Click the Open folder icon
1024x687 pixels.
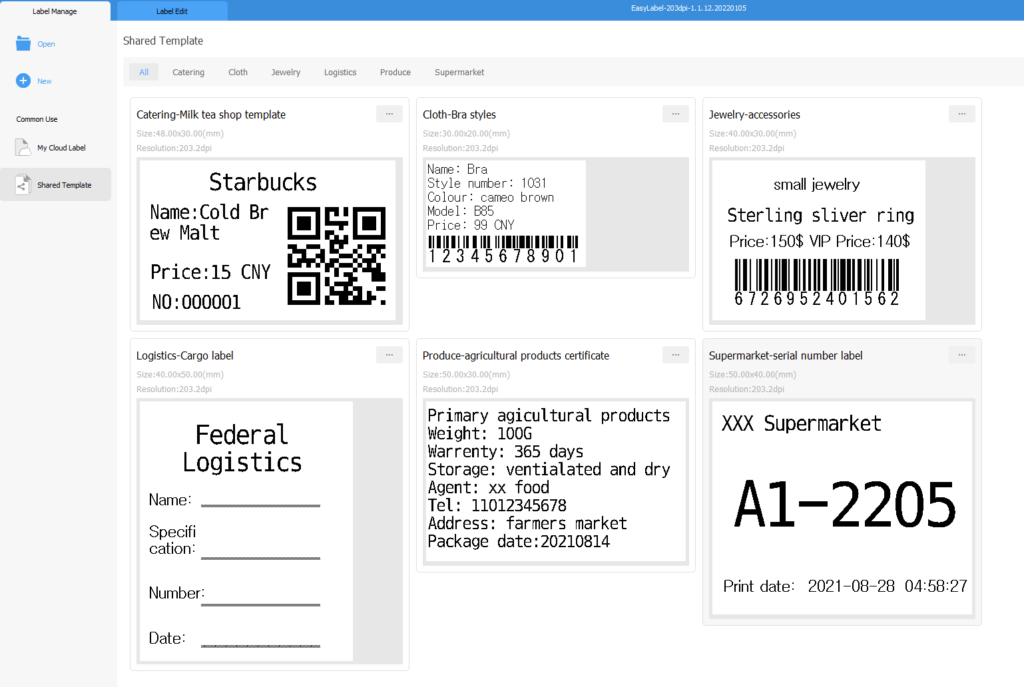coord(24,44)
